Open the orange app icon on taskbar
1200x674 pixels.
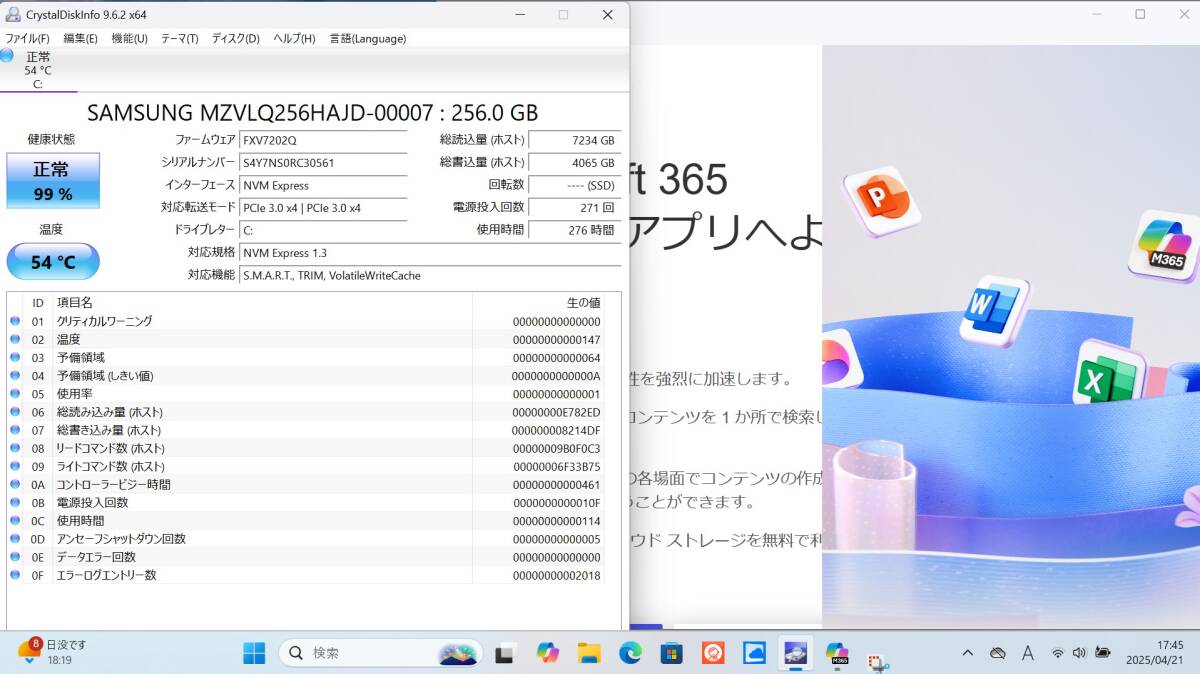[x=713, y=653]
